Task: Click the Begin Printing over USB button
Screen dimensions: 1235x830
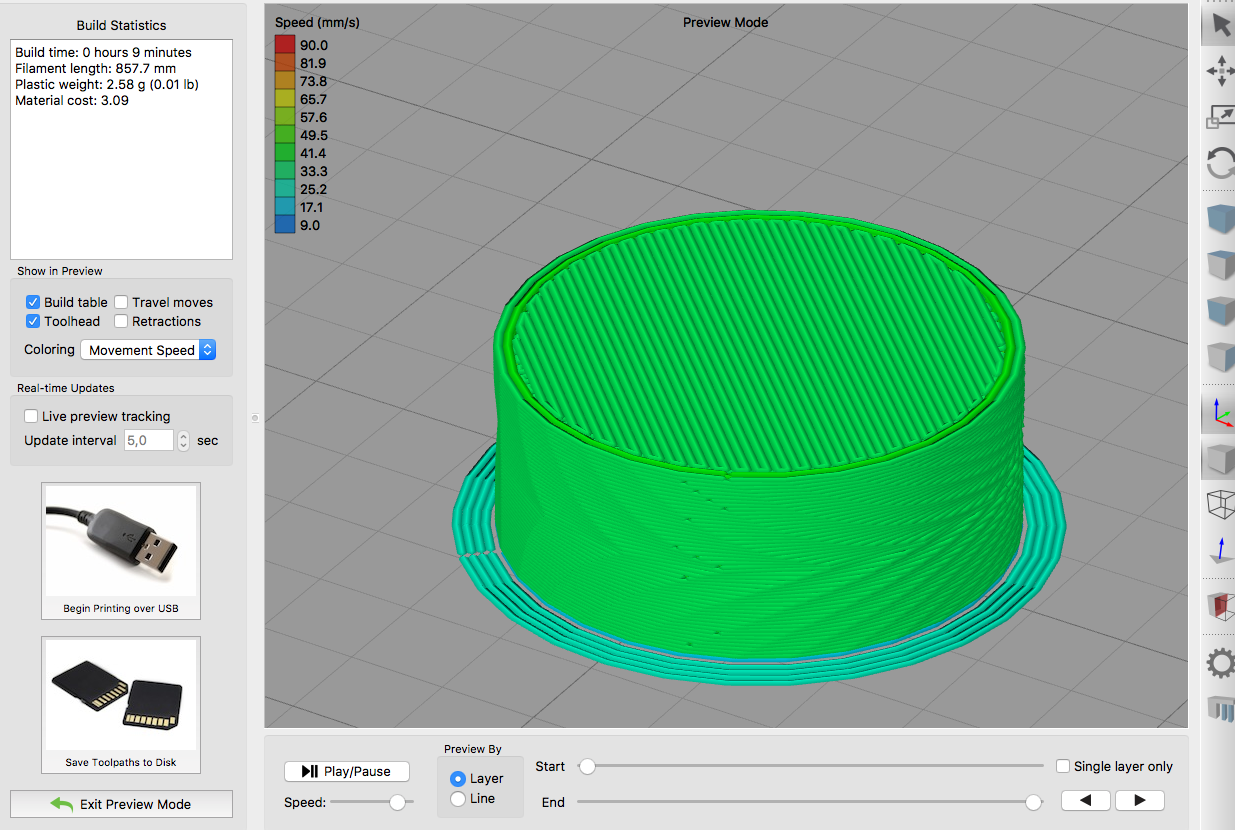Action: pyautogui.click(x=121, y=551)
